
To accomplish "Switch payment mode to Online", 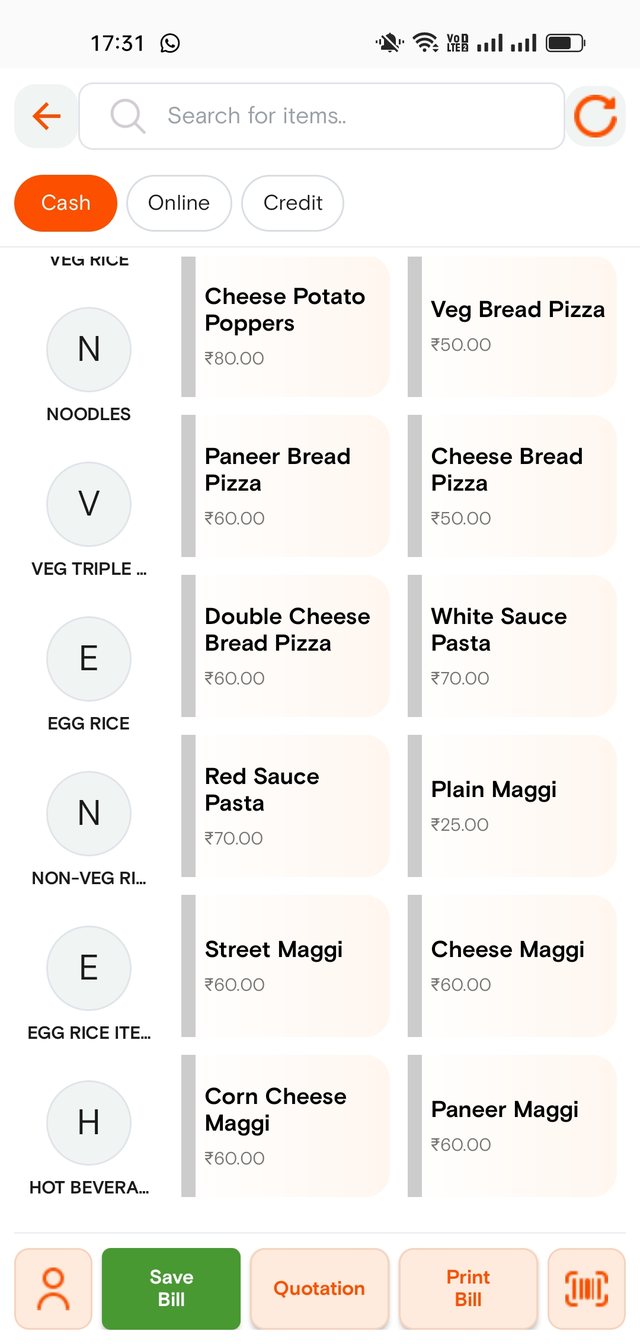I will 179,203.
